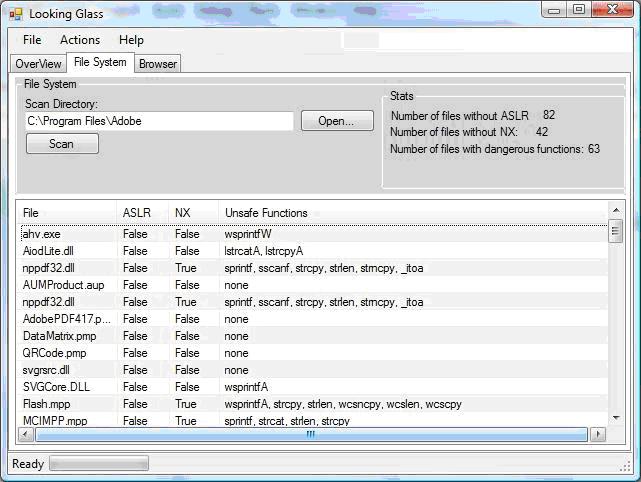Image resolution: width=641 pixels, height=482 pixels.
Task: Click wsprintfW unsafe function entry
Action: click(248, 234)
